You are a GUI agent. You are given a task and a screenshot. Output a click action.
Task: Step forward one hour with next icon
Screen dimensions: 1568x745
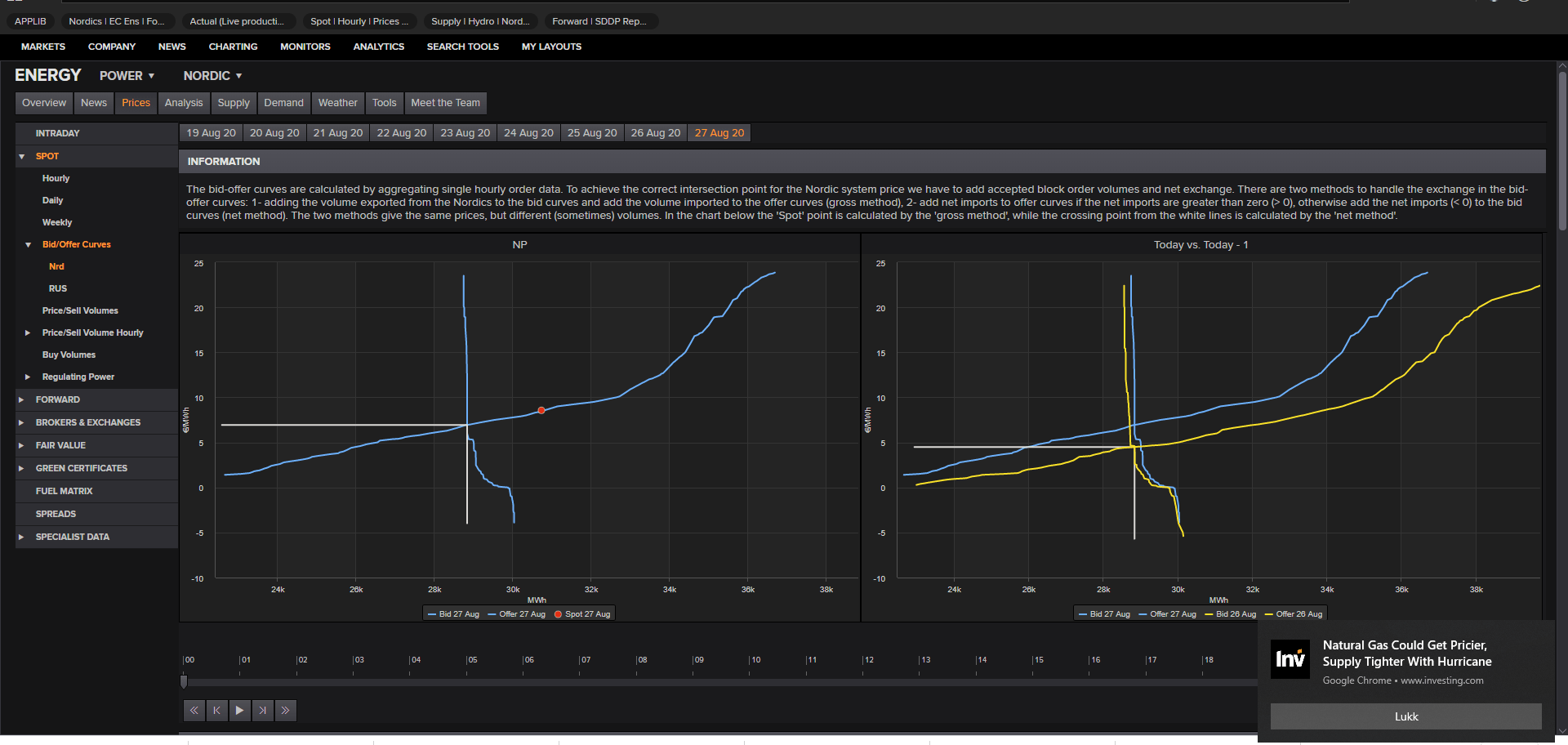pos(262,711)
